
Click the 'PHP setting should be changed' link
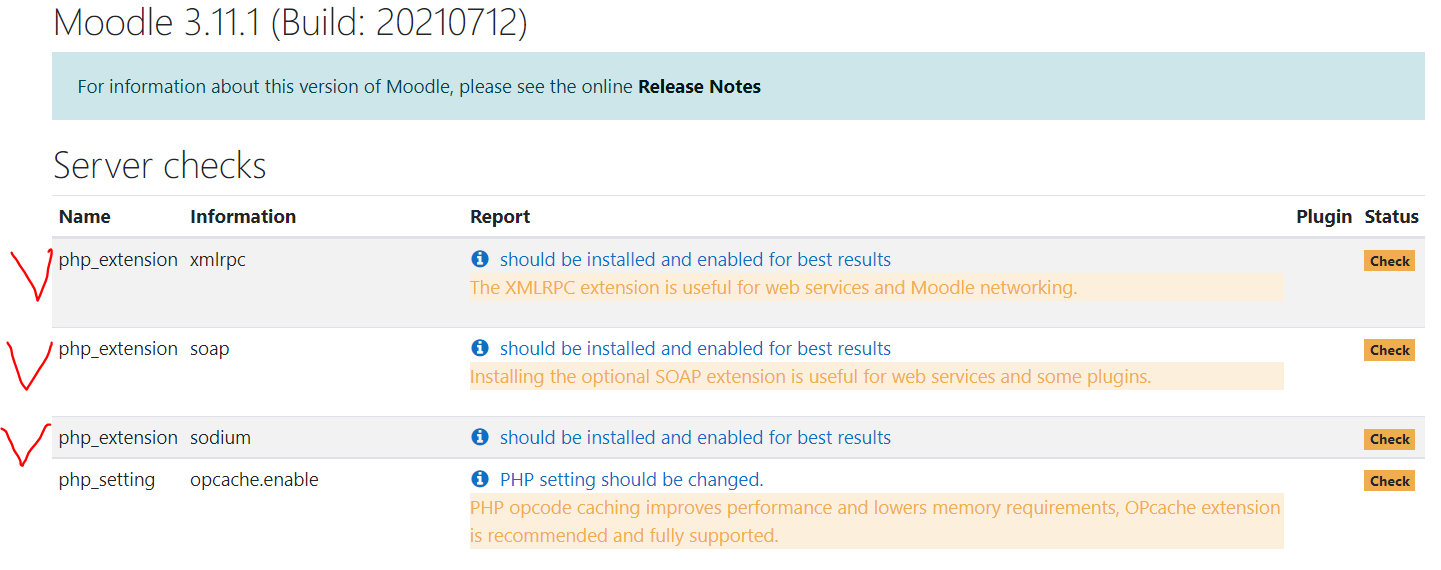[631, 480]
